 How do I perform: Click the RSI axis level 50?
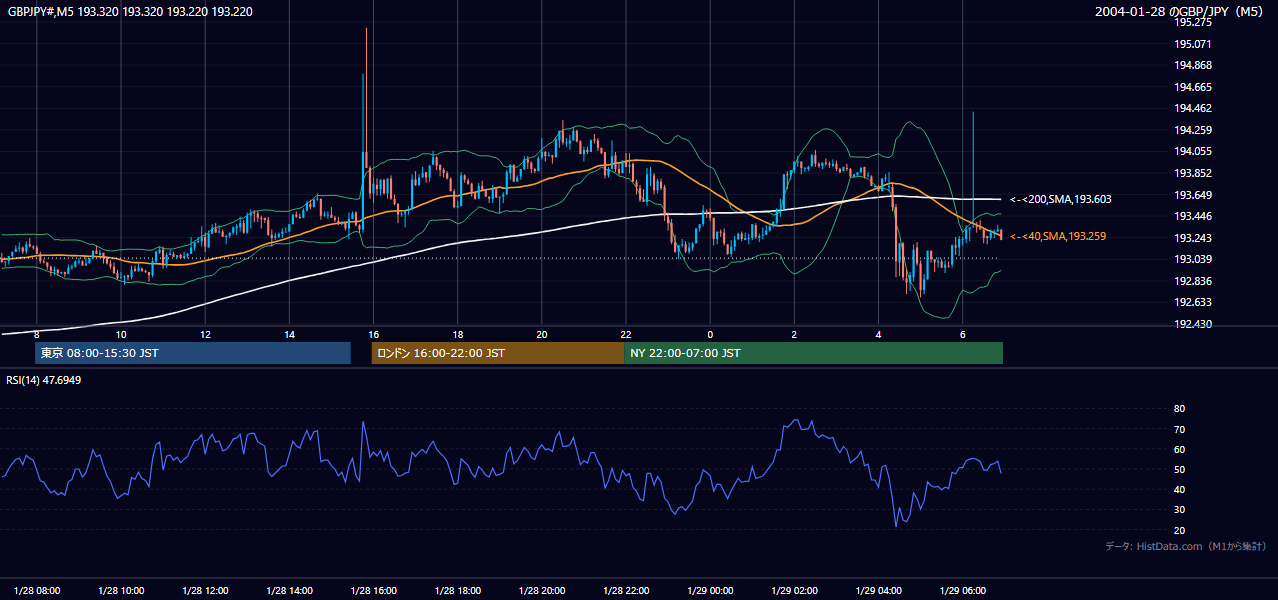1180,469
